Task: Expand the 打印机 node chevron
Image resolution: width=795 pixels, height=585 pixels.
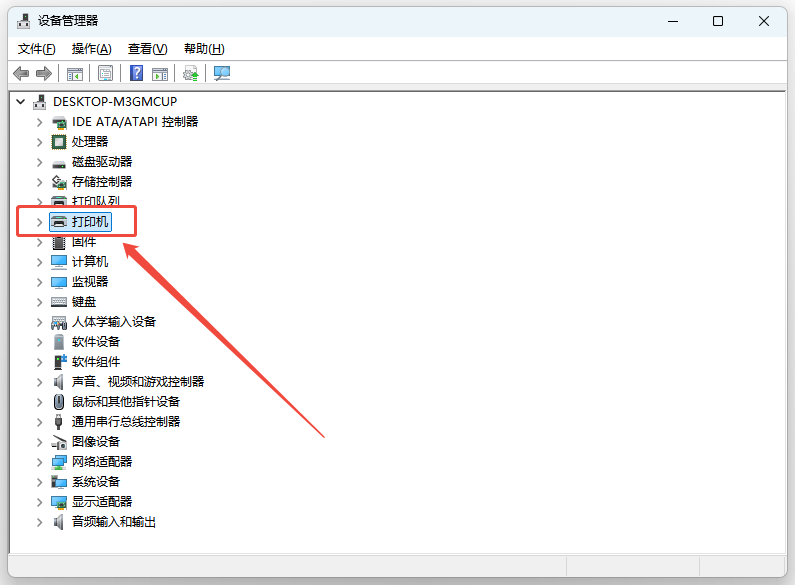Action: (x=40, y=222)
